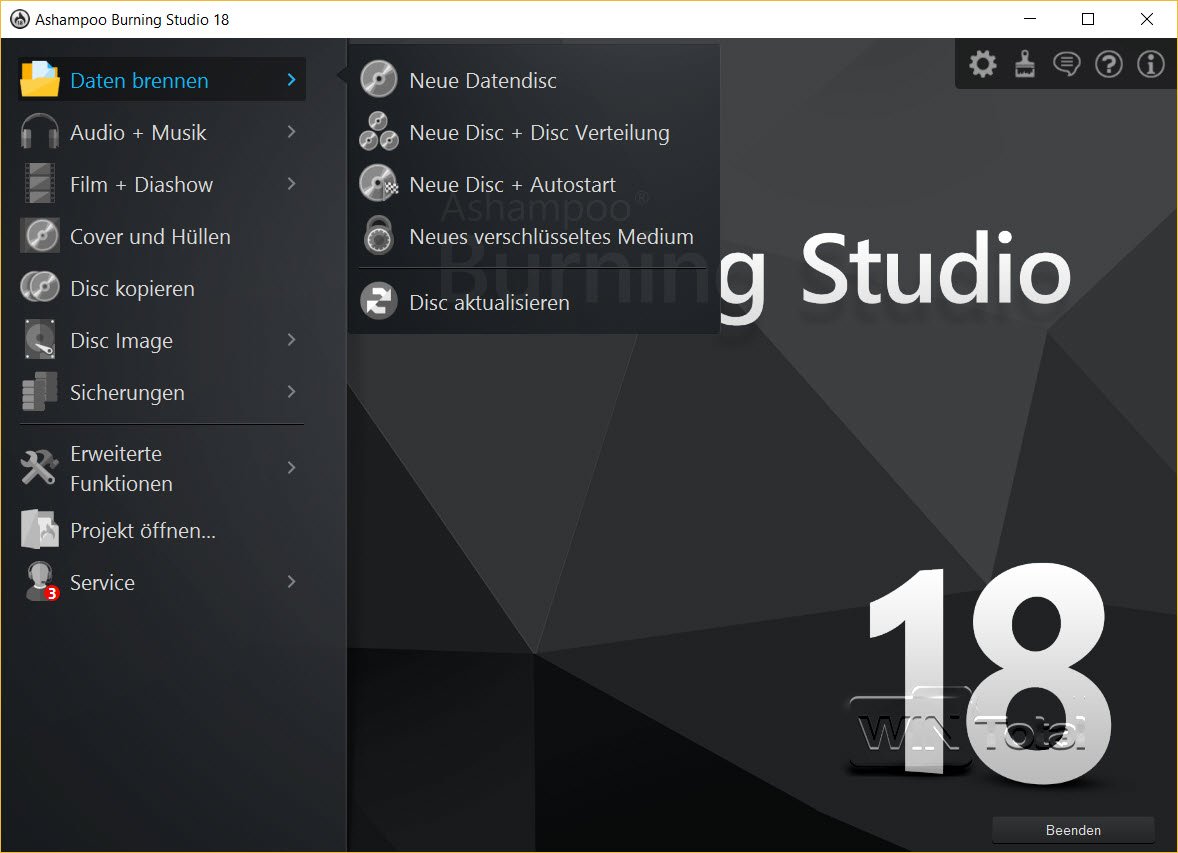Open the Daten brennen menu item
The height and width of the screenshot is (853, 1178).
pyautogui.click(x=162, y=80)
